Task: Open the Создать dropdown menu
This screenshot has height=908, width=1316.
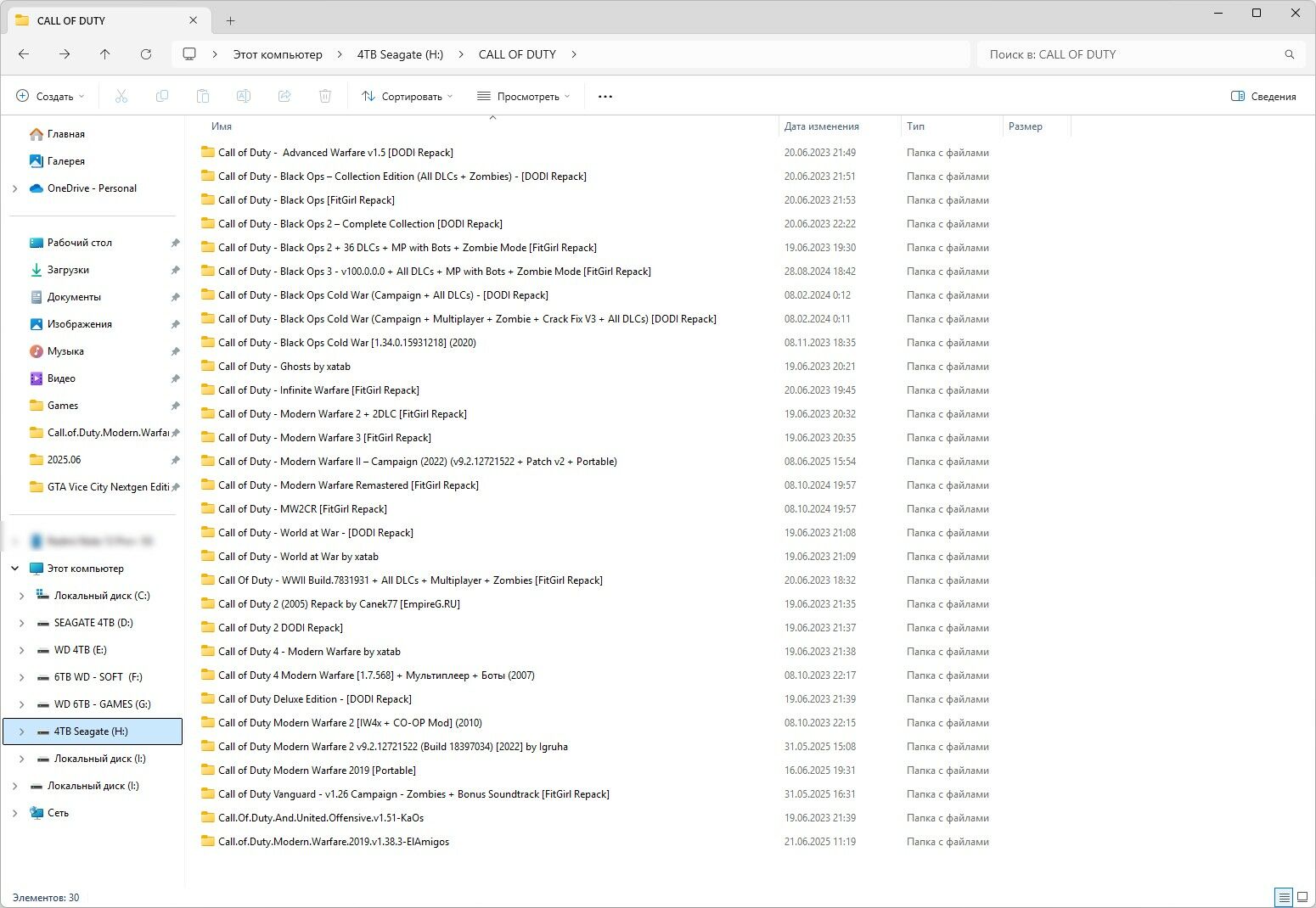Action: [x=51, y=97]
